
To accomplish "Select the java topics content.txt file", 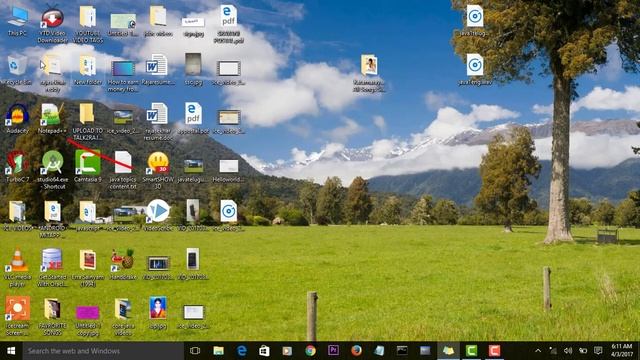I will [x=123, y=170].
